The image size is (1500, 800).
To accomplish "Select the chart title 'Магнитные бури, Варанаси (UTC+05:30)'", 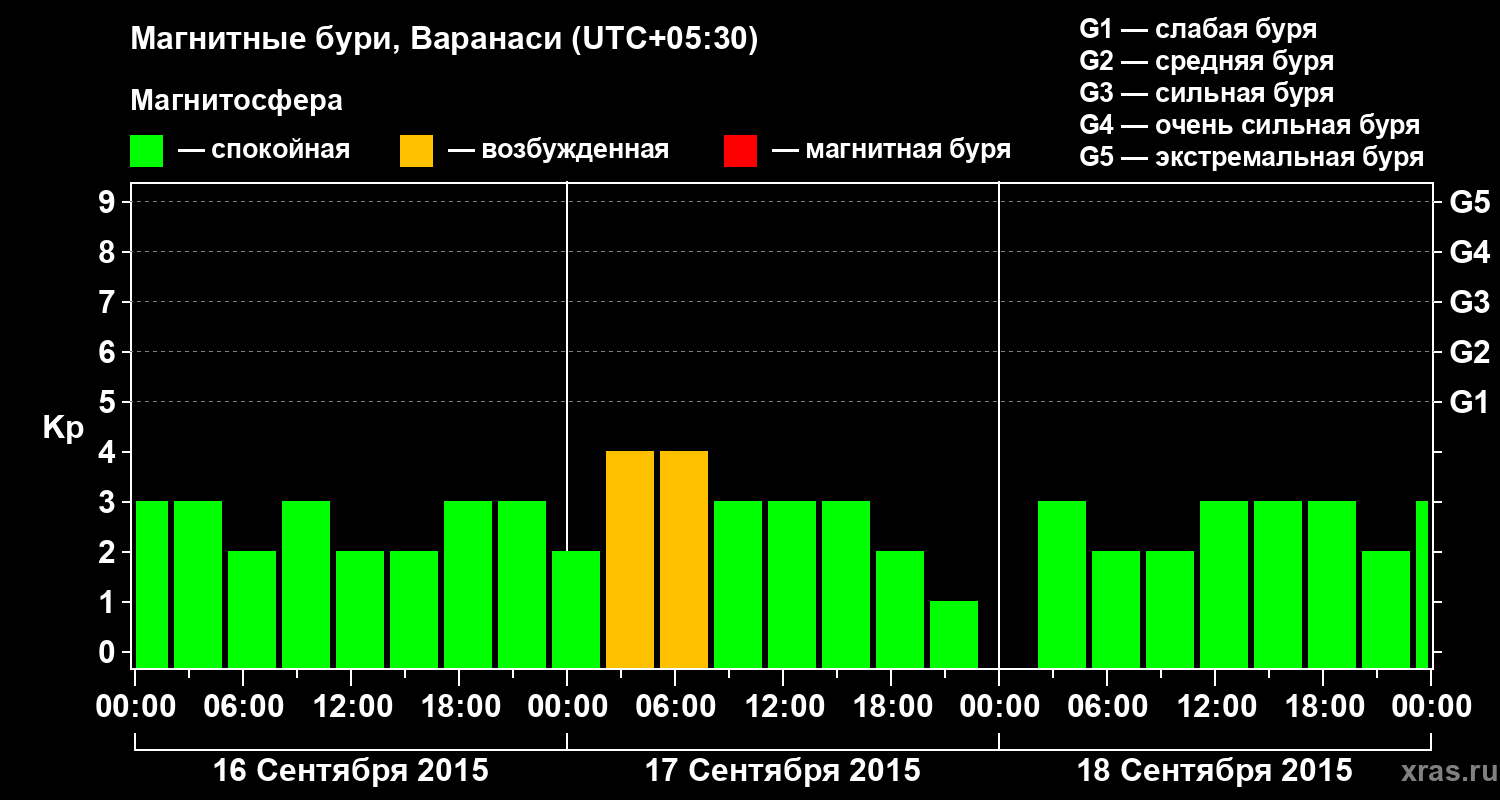I will (444, 40).
